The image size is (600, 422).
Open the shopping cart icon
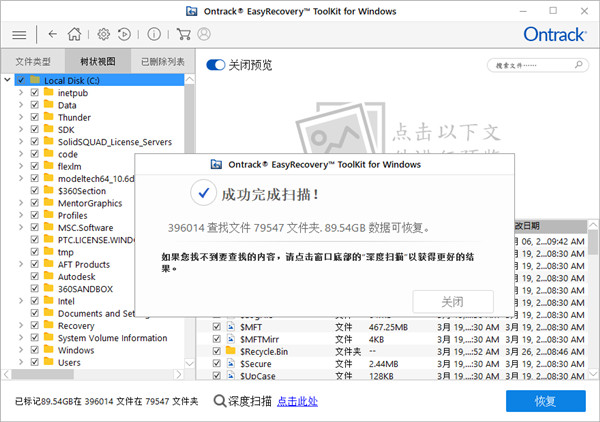click(184, 34)
